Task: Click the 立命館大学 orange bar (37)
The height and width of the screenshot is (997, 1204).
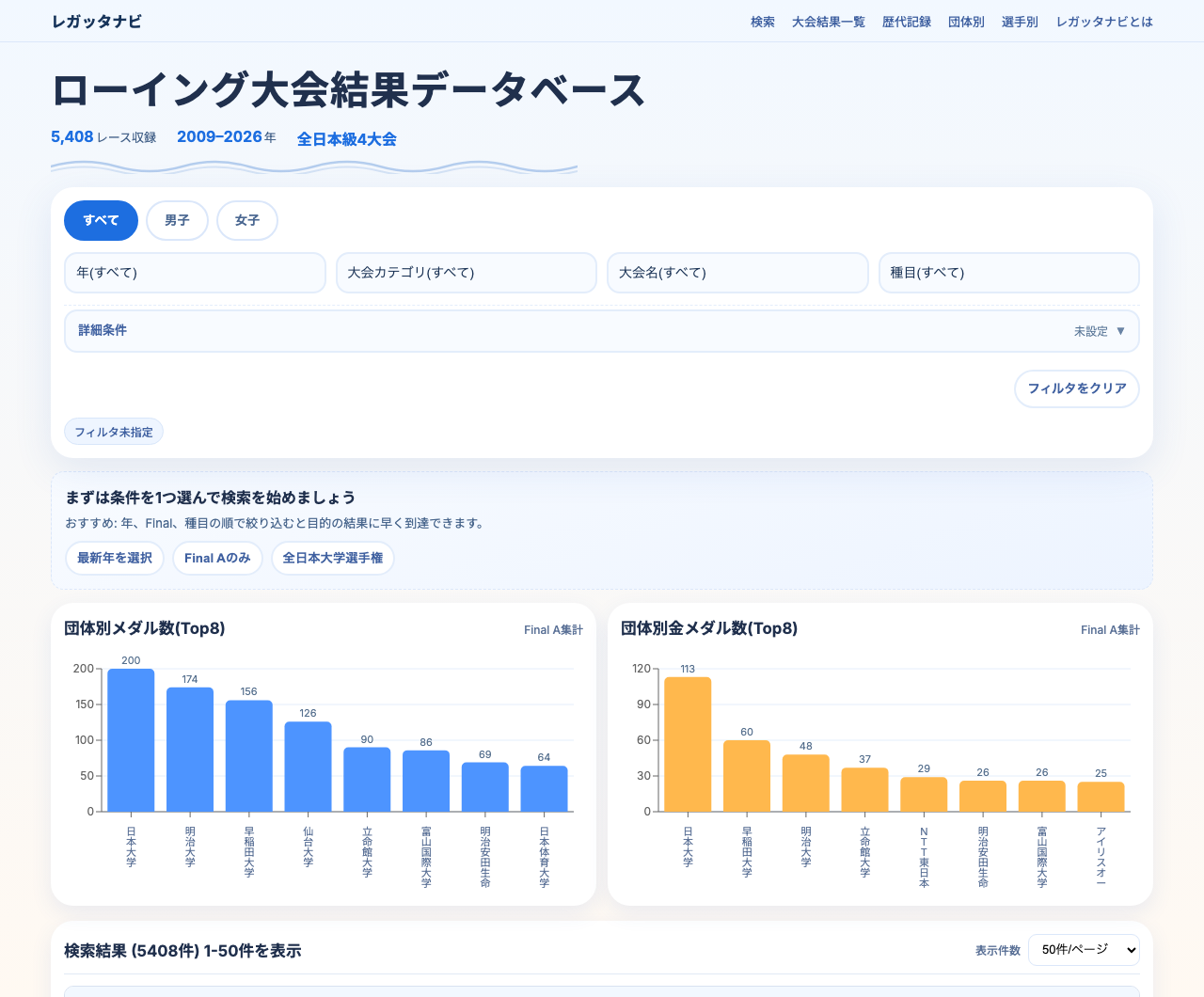Action: [865, 790]
